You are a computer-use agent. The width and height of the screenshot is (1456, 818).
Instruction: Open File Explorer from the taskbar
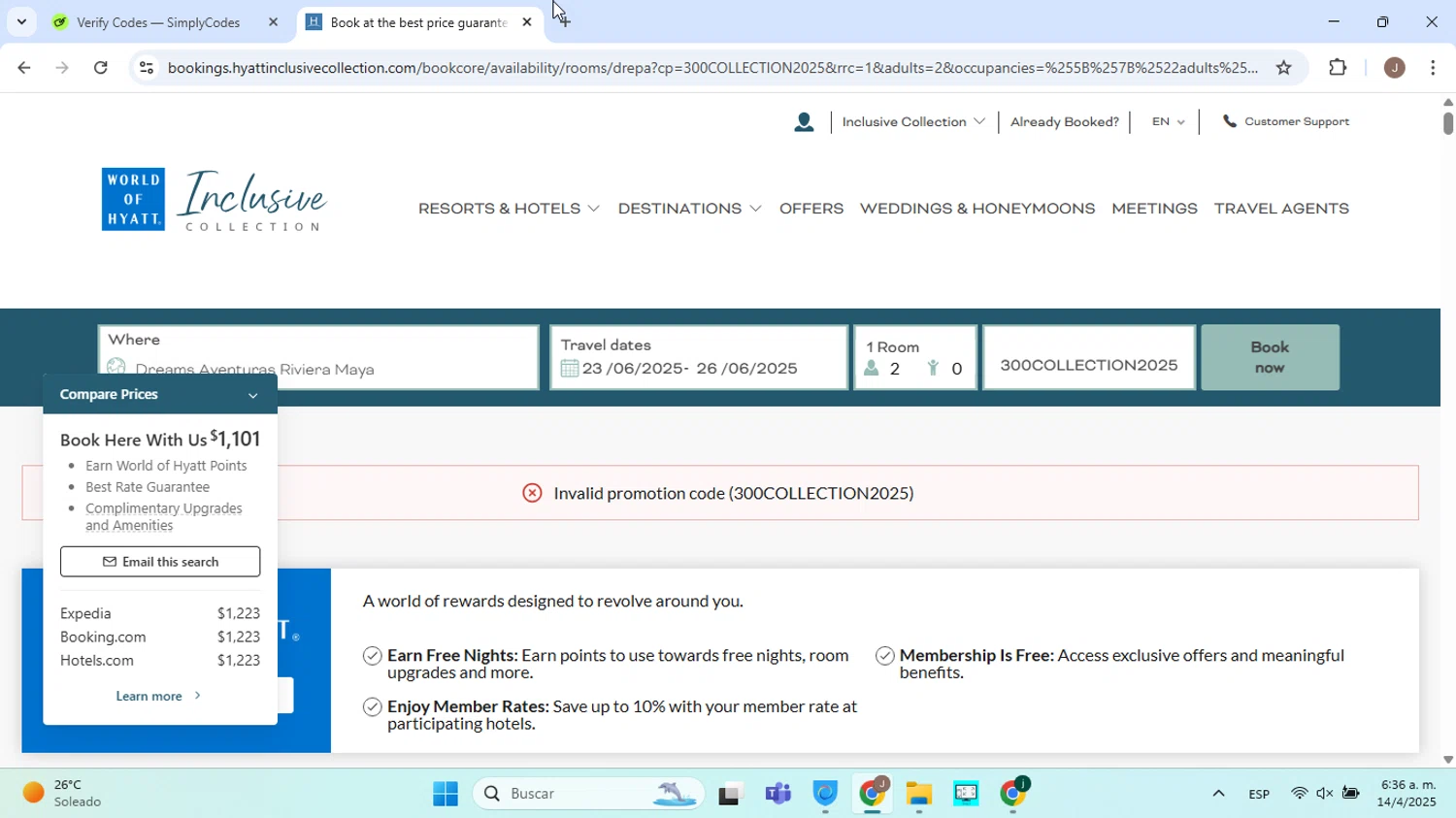pos(919,794)
